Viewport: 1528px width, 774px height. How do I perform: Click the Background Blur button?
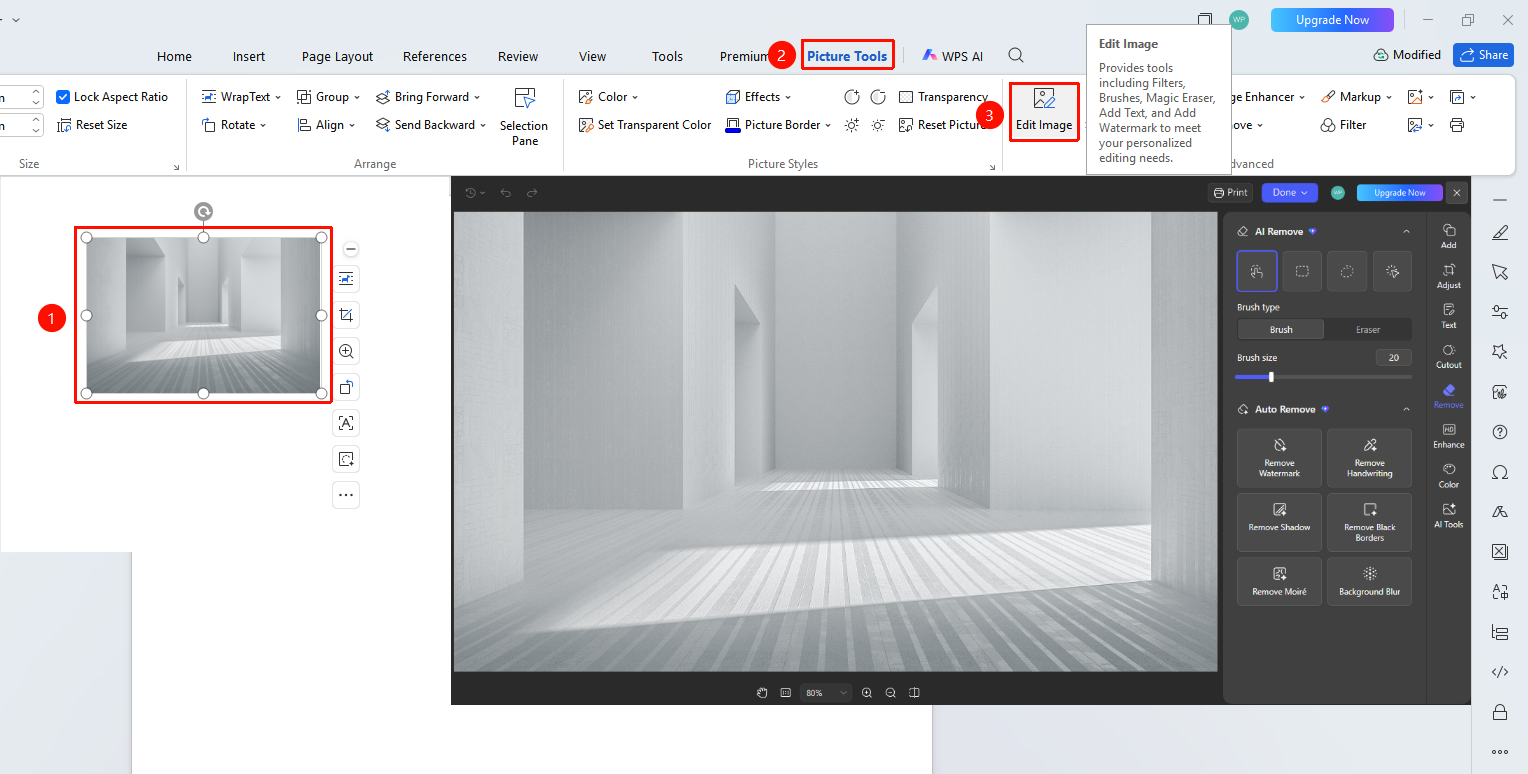coord(1369,582)
